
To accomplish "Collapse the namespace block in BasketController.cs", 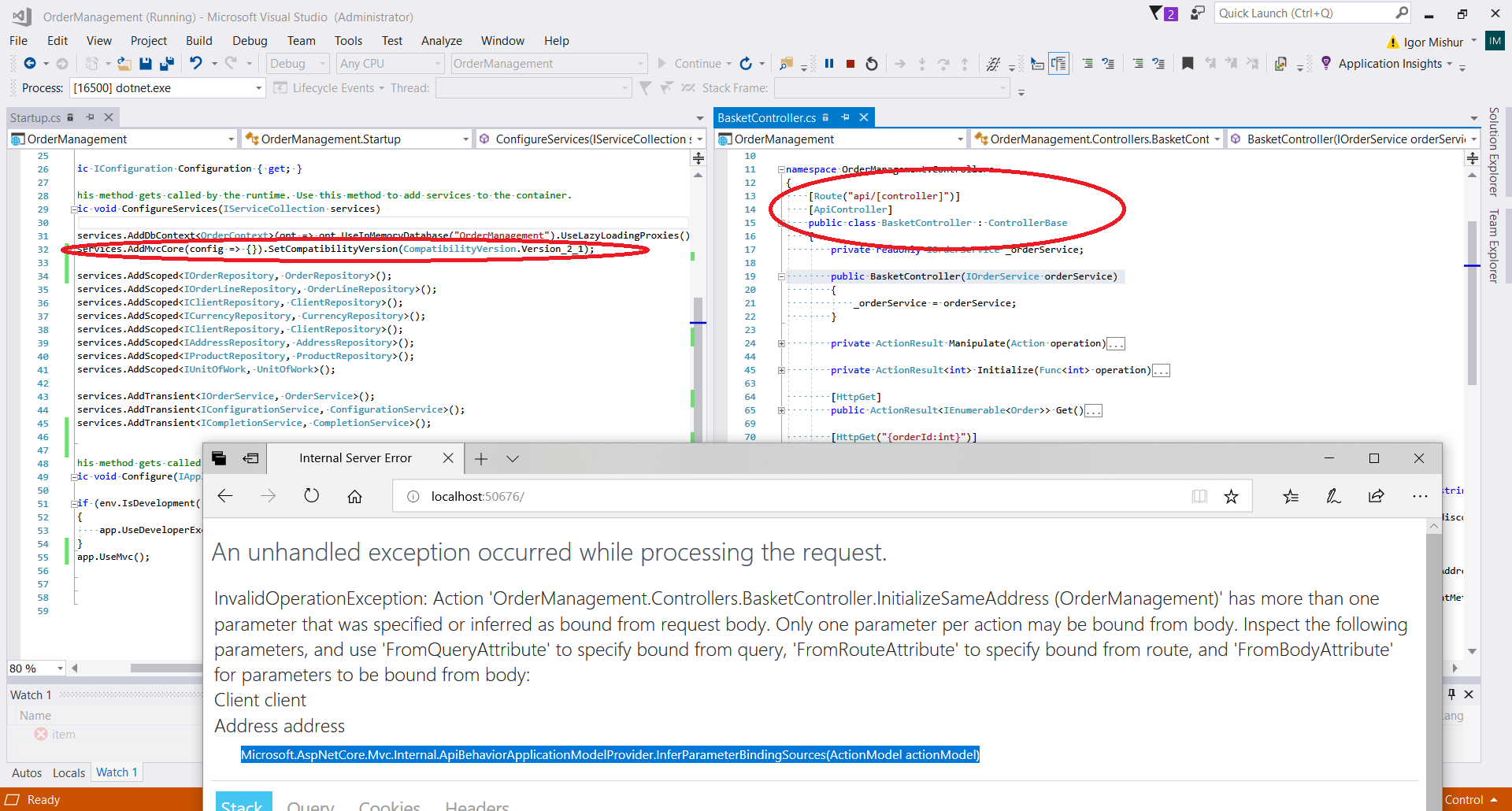I will point(781,169).
